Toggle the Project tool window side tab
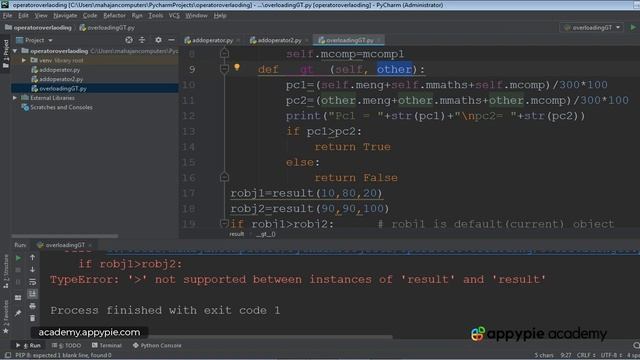 [5, 54]
